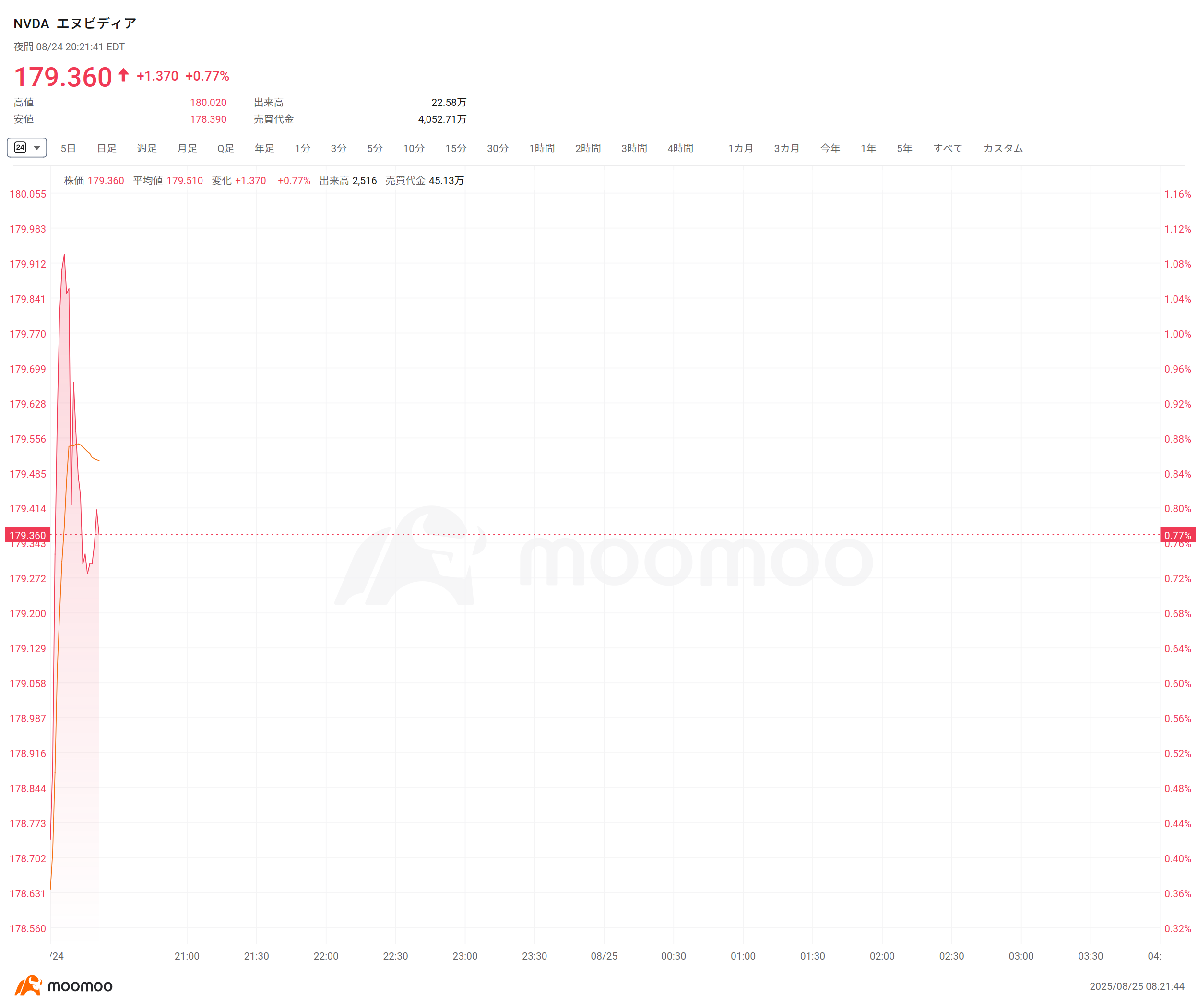
Task: Select the 1分 one-minute interval
Action: click(x=302, y=149)
